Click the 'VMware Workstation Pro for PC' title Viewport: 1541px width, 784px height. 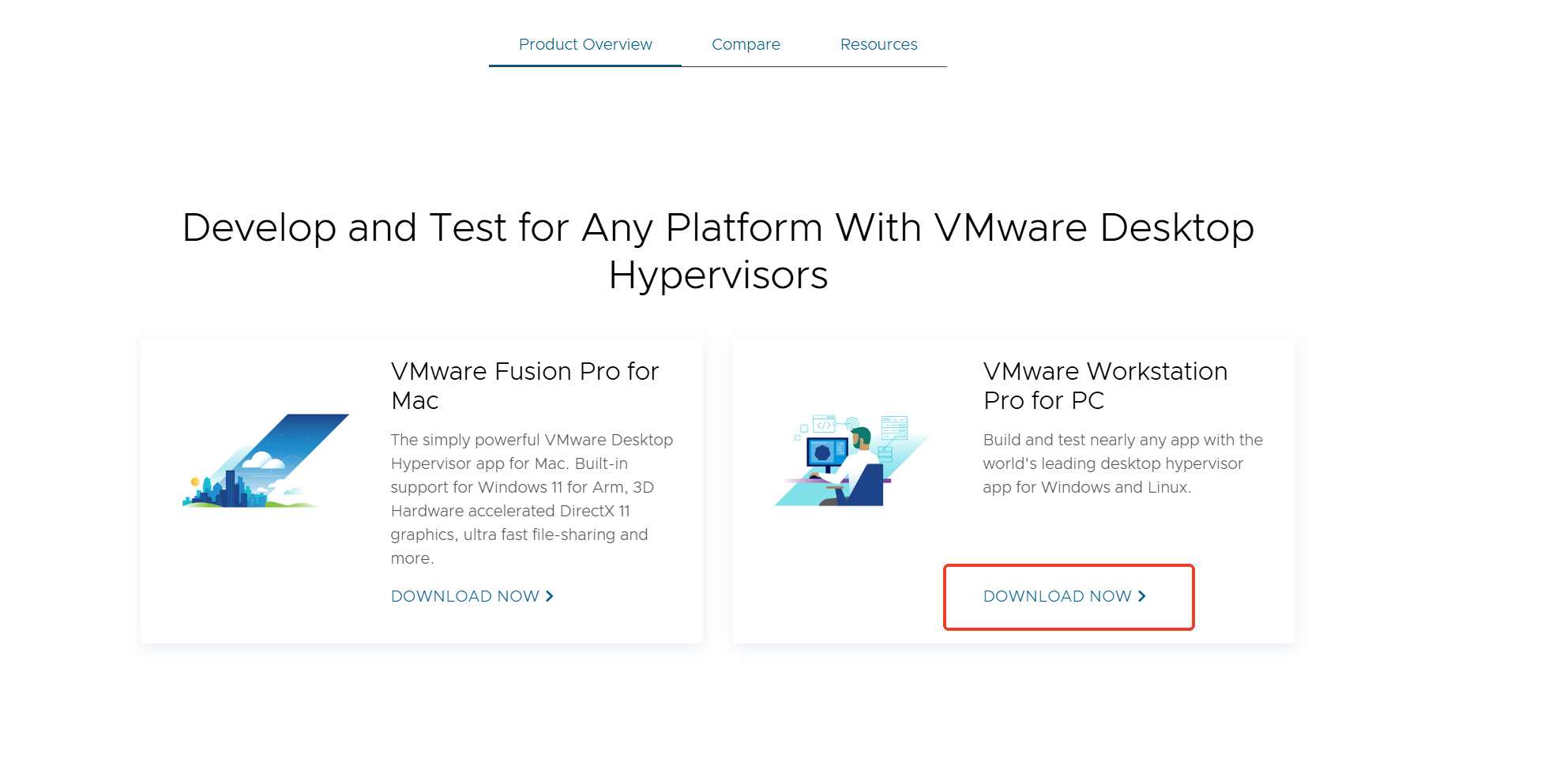click(x=1105, y=385)
